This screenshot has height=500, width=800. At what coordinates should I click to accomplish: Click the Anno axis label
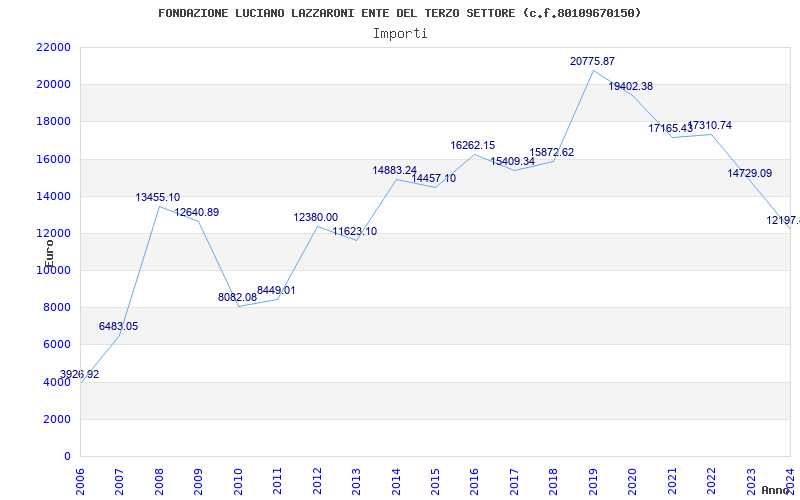click(776, 490)
